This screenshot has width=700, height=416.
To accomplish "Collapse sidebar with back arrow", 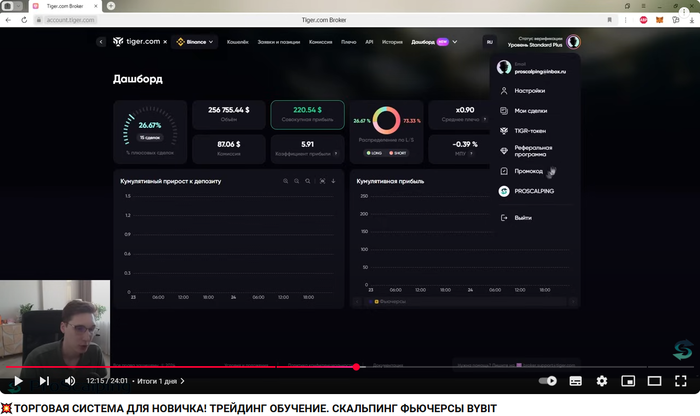I will pos(101,42).
